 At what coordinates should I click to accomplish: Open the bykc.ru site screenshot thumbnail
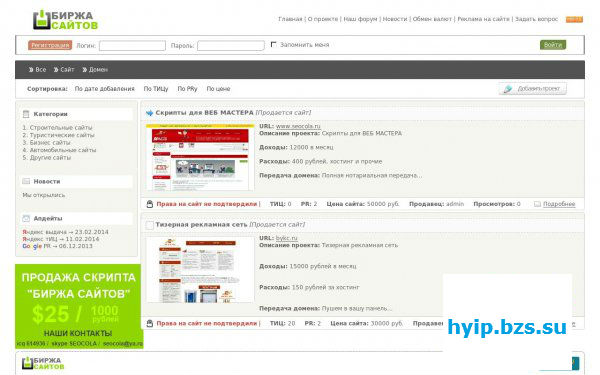(200, 270)
